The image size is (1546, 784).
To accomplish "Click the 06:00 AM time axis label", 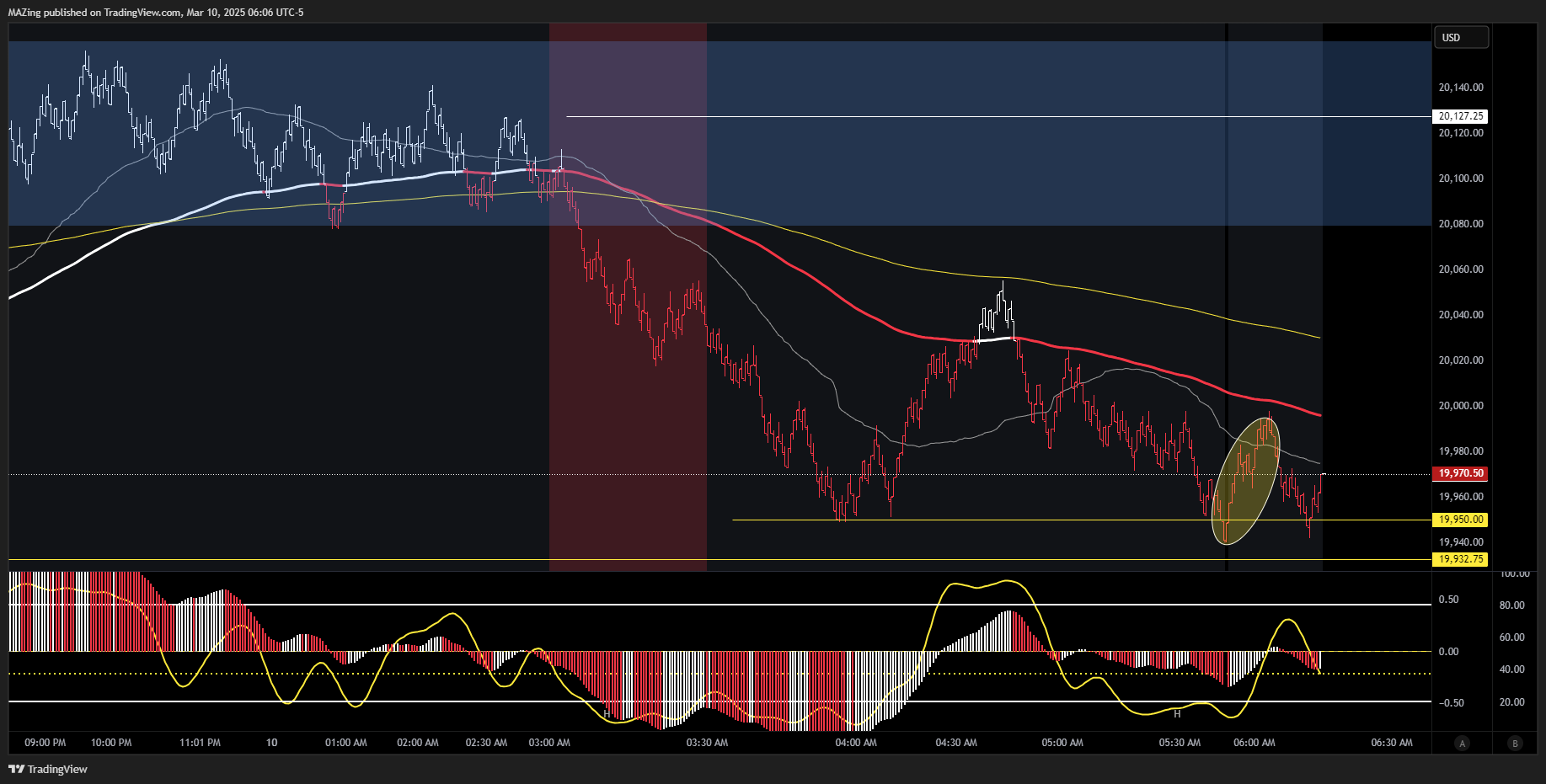I will [1254, 743].
